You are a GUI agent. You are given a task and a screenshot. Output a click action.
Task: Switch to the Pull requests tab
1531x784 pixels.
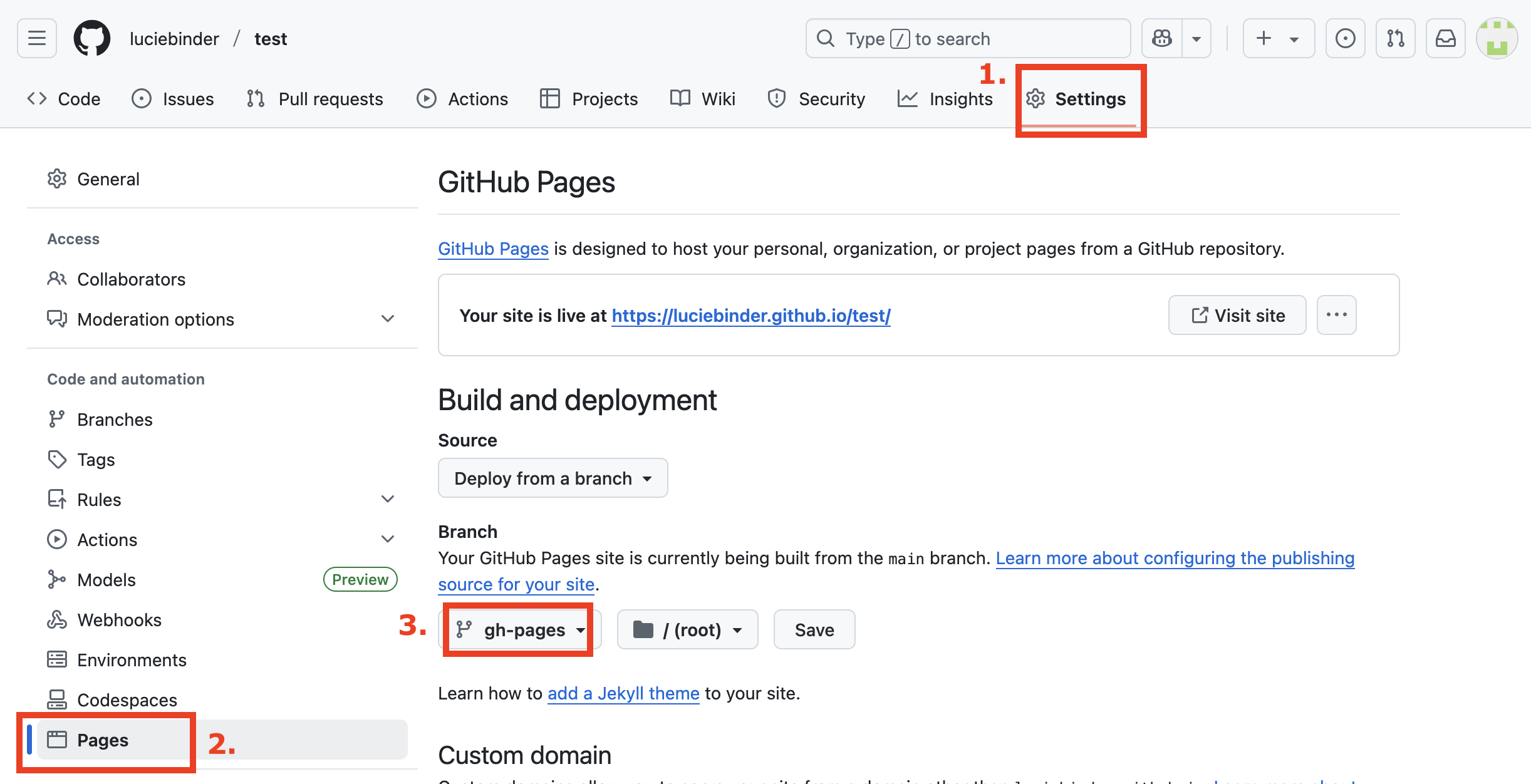tap(315, 99)
